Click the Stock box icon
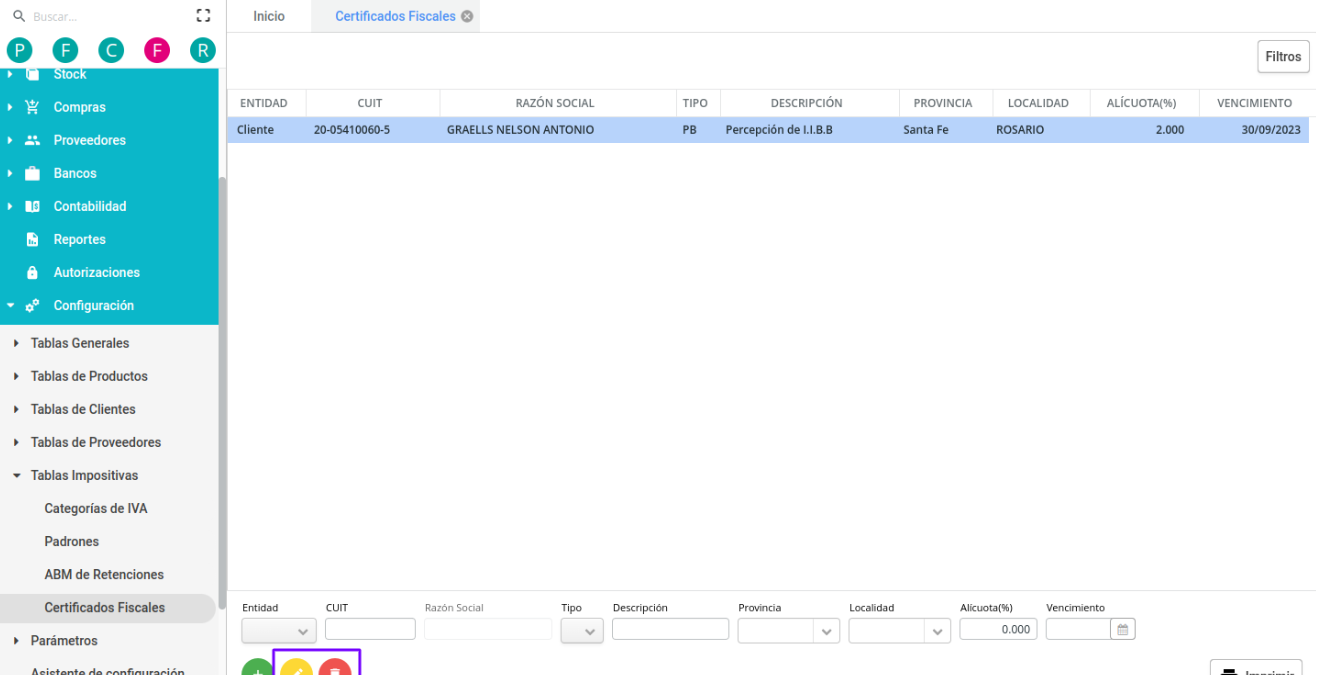The height and width of the screenshot is (675, 1319). [32, 74]
